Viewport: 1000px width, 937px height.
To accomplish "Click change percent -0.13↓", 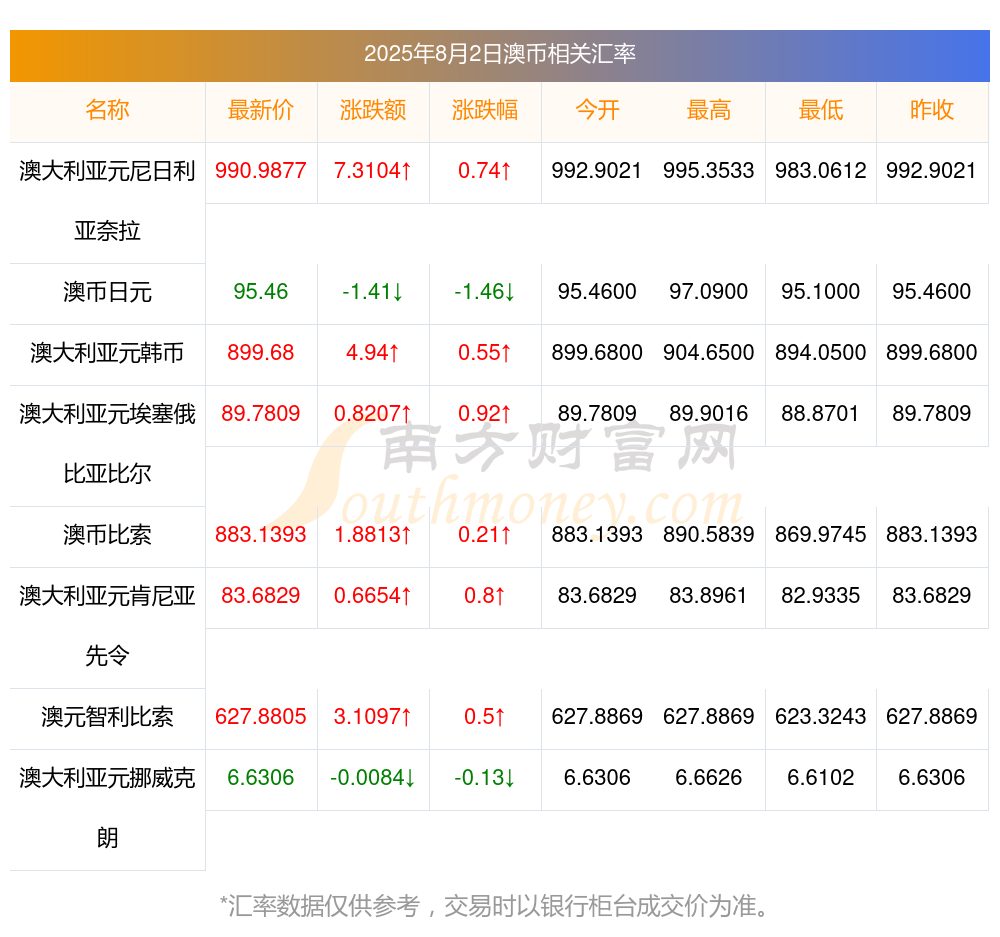I will [485, 778].
